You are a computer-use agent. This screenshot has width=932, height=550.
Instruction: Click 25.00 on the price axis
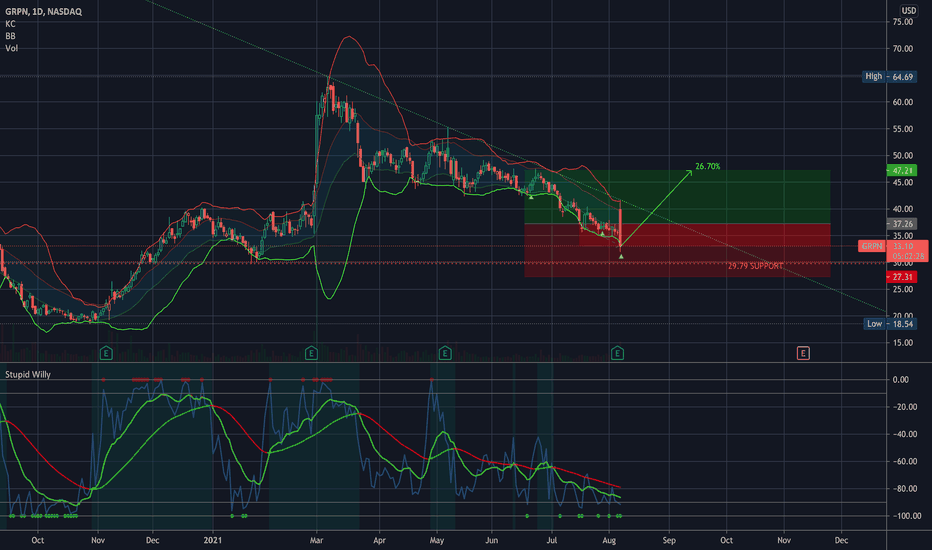pyautogui.click(x=902, y=290)
